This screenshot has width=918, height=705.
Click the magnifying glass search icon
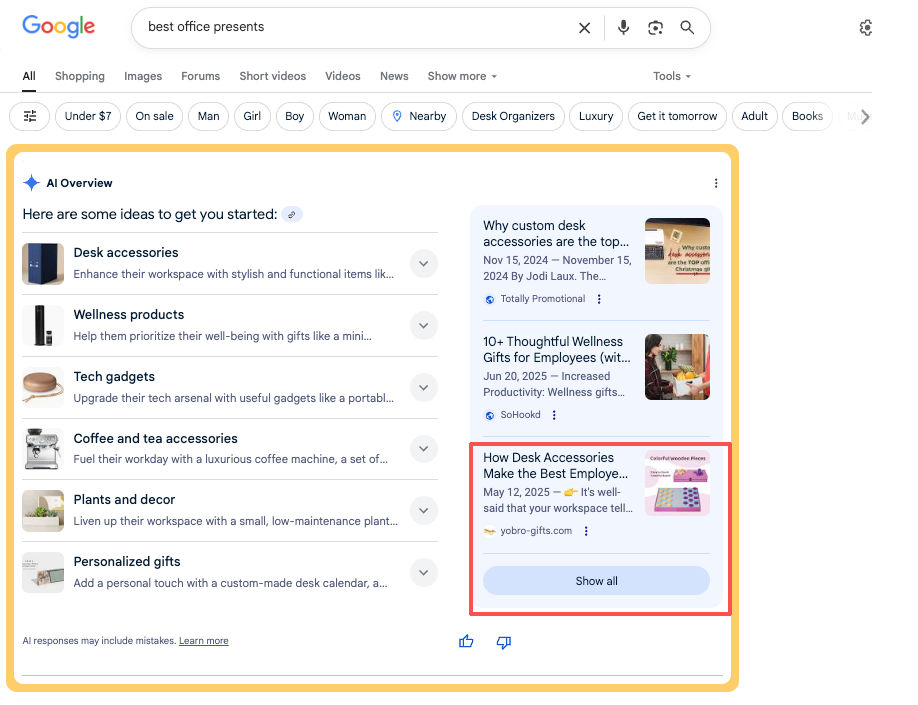pos(687,28)
